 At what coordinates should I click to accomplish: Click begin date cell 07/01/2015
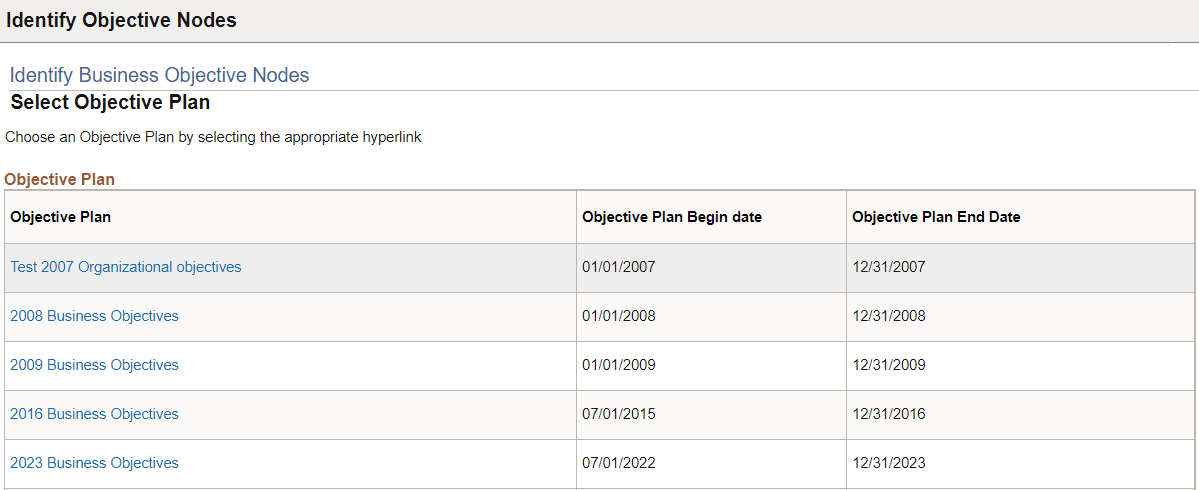[x=619, y=414]
